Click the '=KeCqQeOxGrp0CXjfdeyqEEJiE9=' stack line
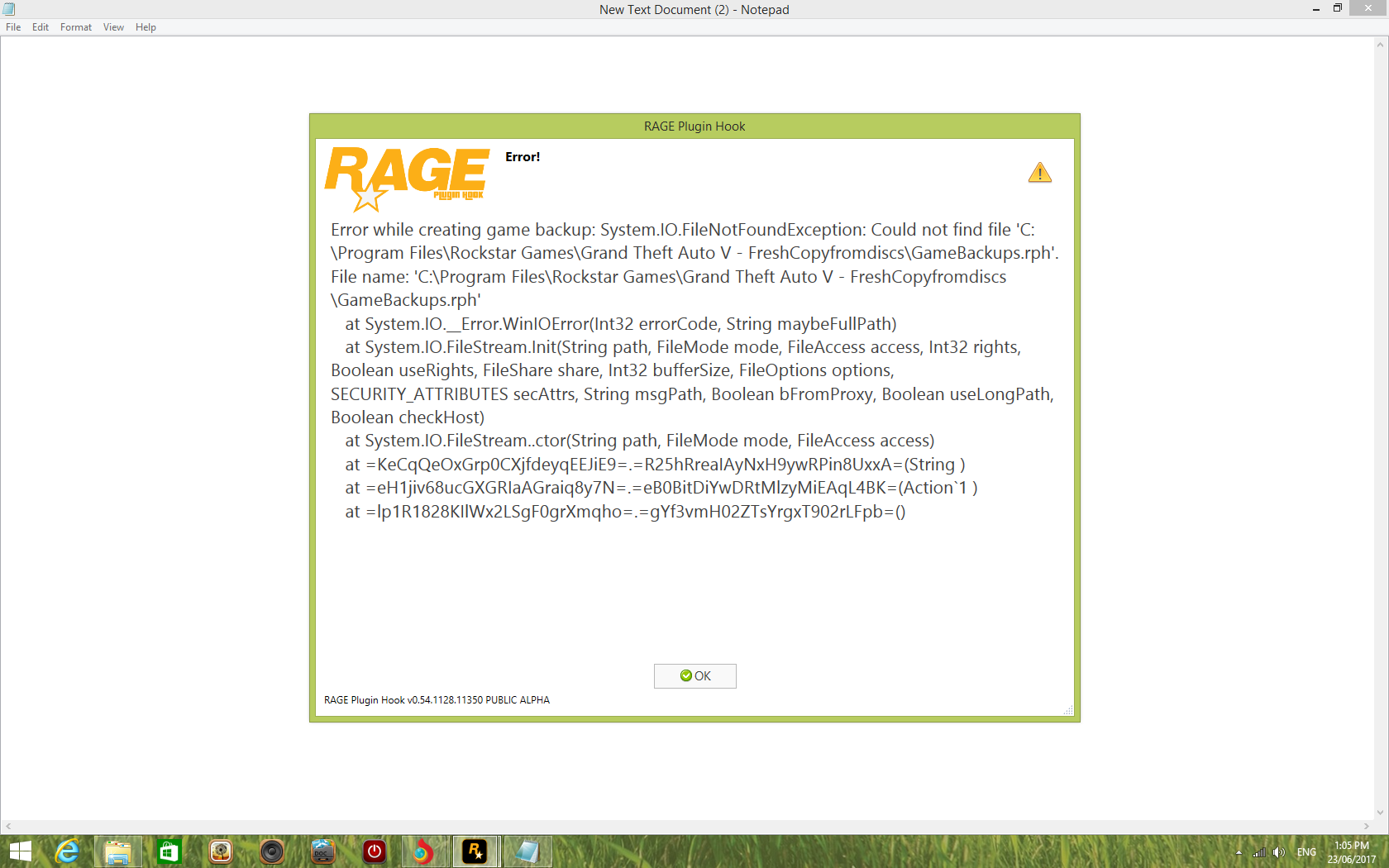The width and height of the screenshot is (1389, 868). [655, 465]
